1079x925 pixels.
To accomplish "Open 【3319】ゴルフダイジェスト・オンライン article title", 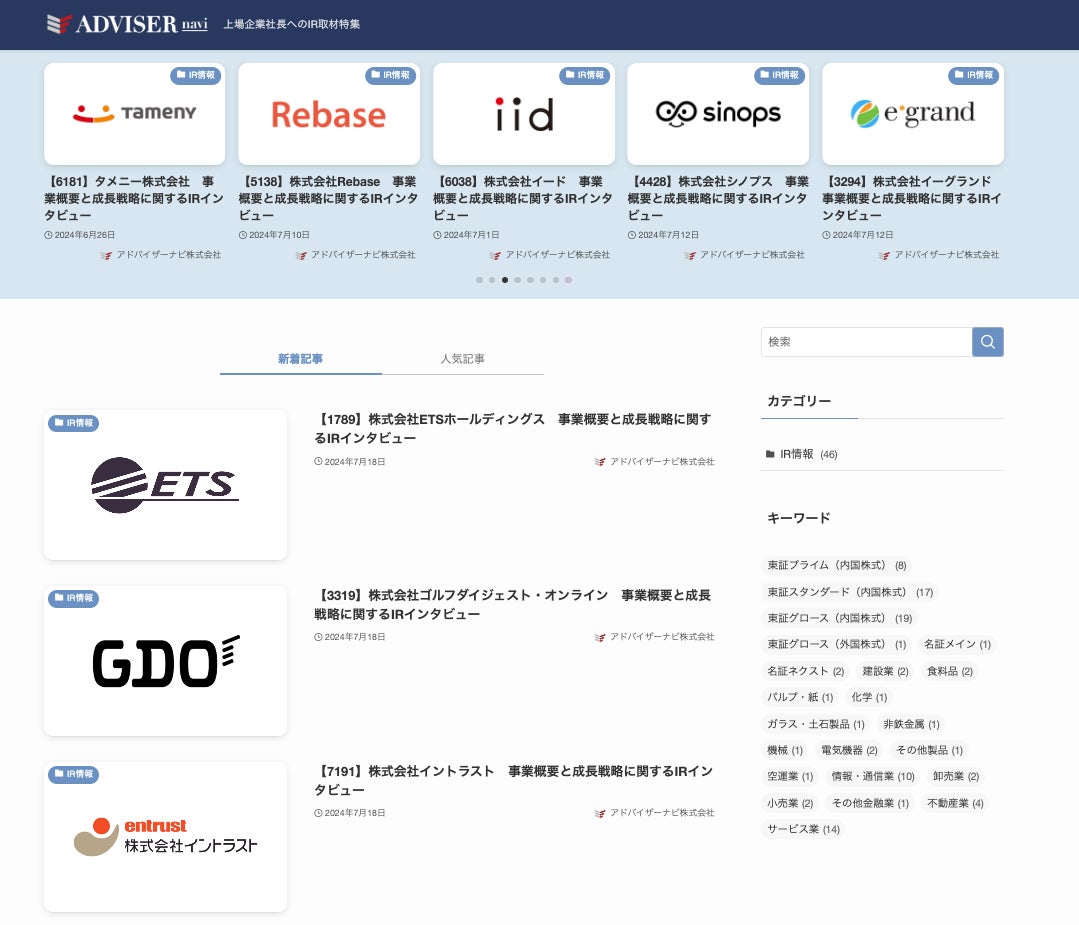I will coord(513,604).
